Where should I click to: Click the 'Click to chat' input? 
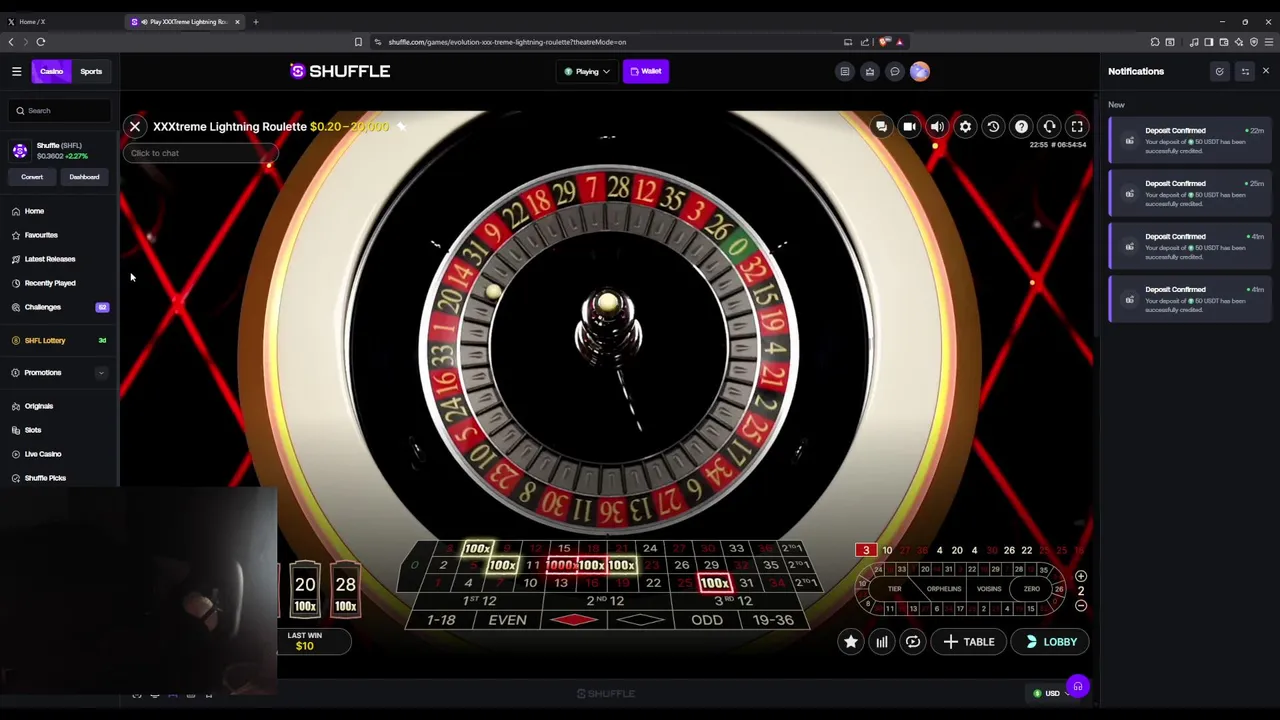tap(200, 153)
